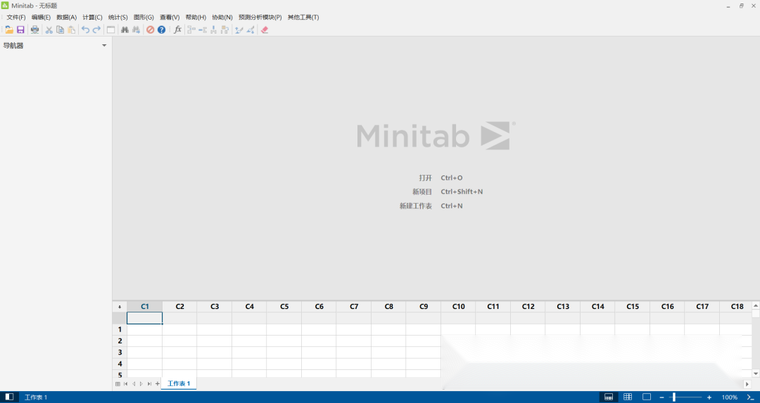Viewport: 760px width, 403px height.
Task: Select row 3 header in worksheet
Action: click(120, 352)
